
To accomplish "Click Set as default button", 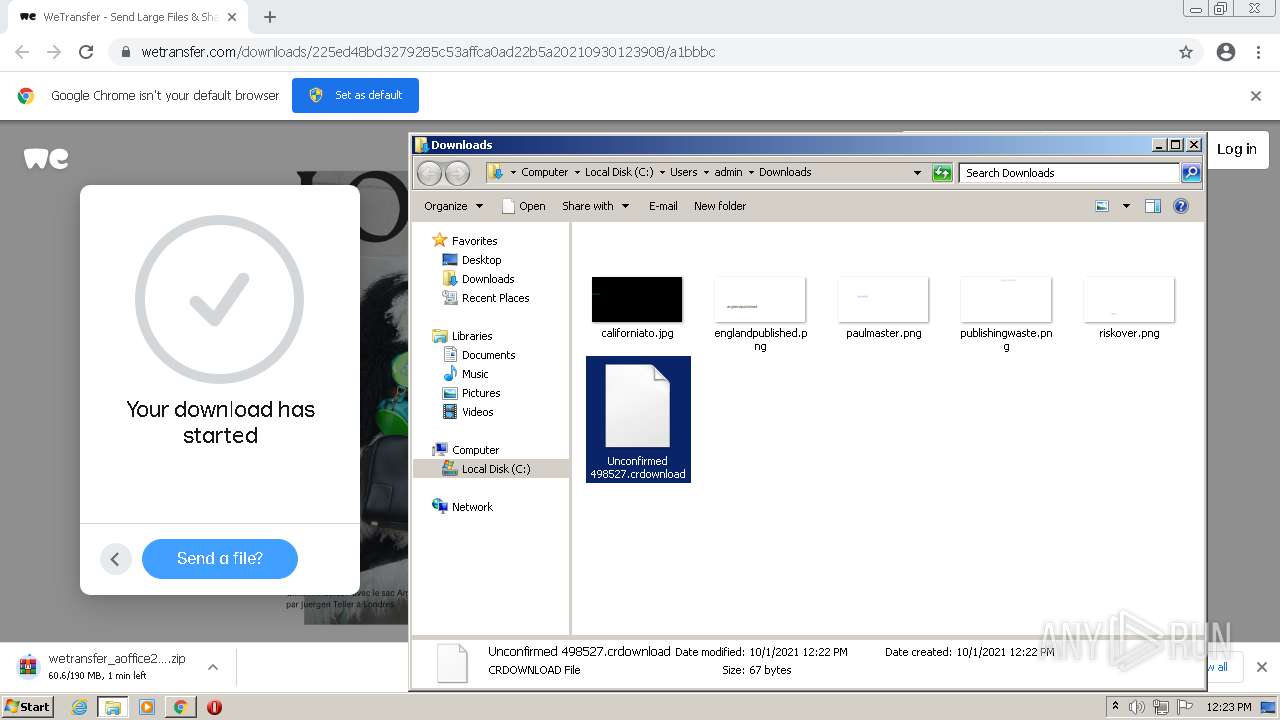I will pos(355,95).
